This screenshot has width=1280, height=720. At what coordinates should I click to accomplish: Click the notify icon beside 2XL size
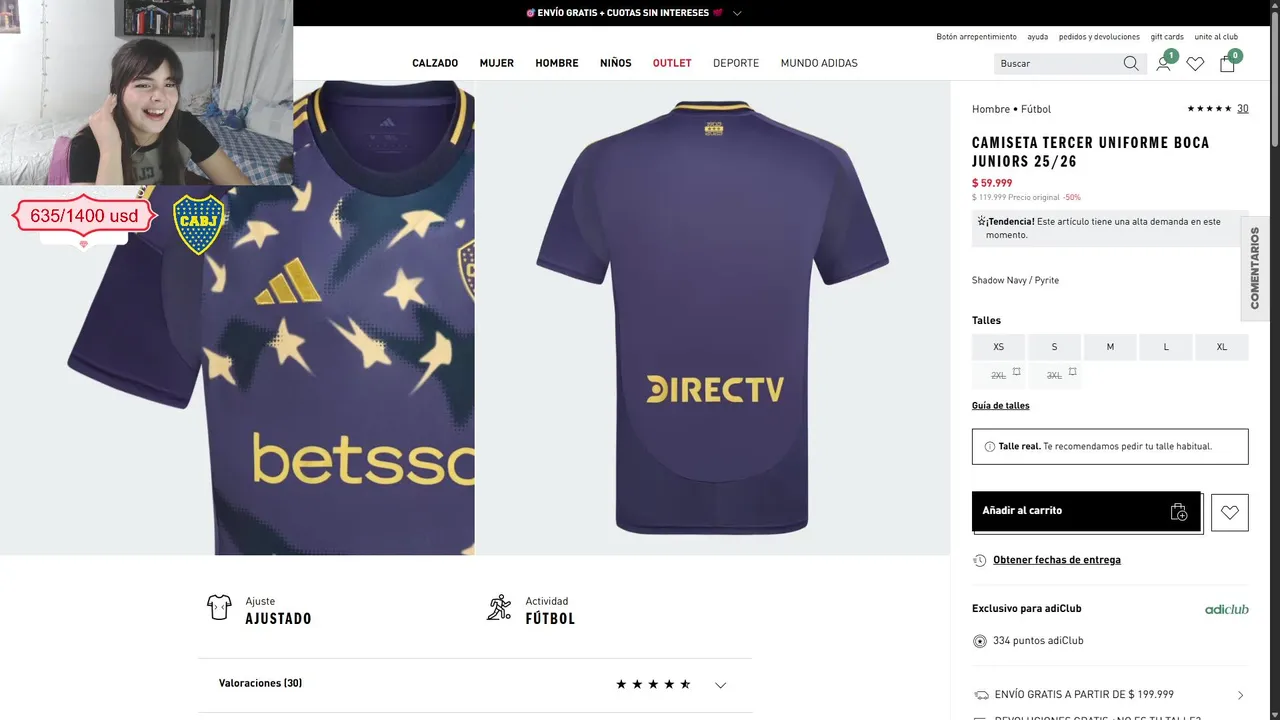[x=1016, y=372]
